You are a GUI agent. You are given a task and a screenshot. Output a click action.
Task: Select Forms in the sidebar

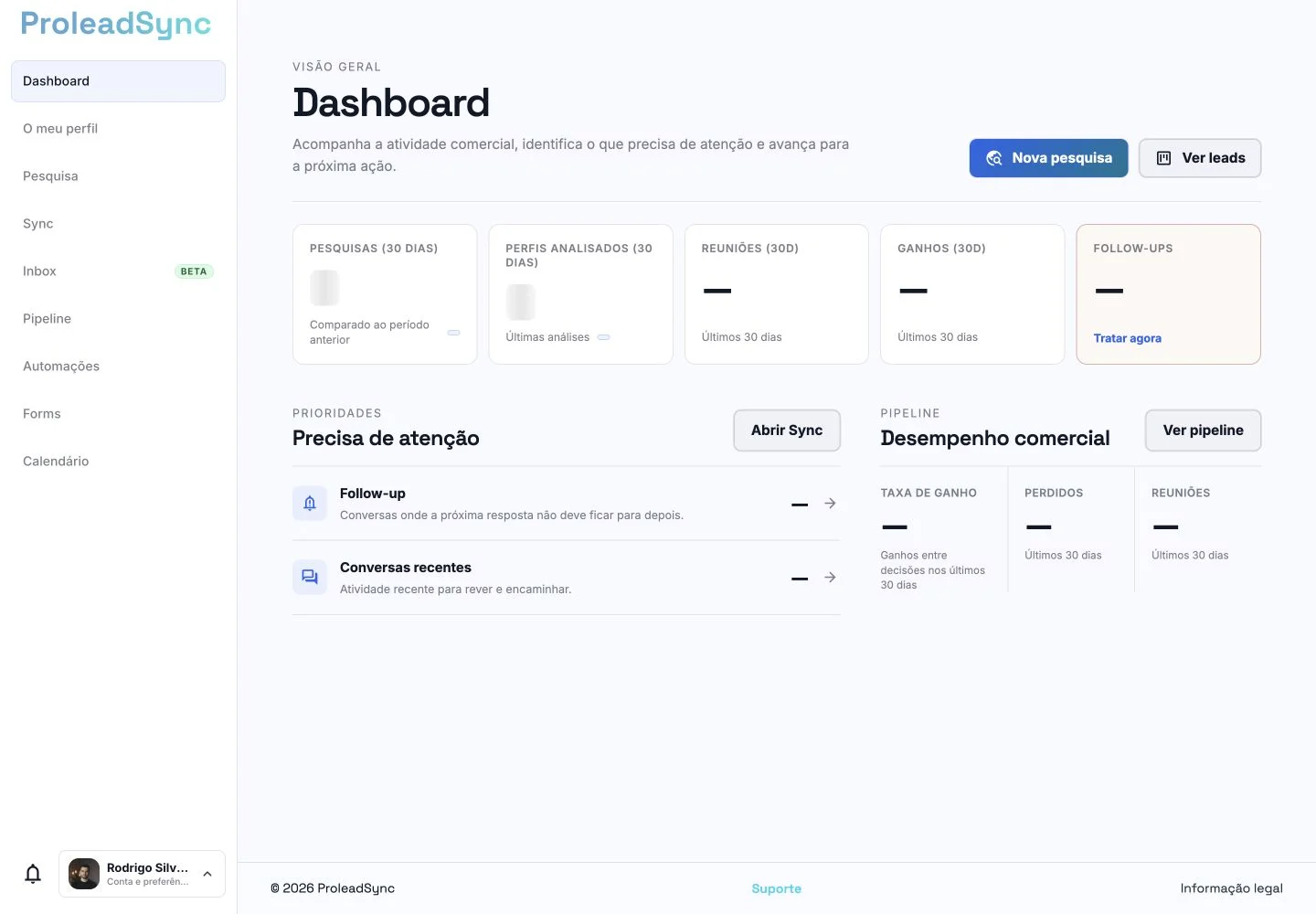click(x=118, y=414)
